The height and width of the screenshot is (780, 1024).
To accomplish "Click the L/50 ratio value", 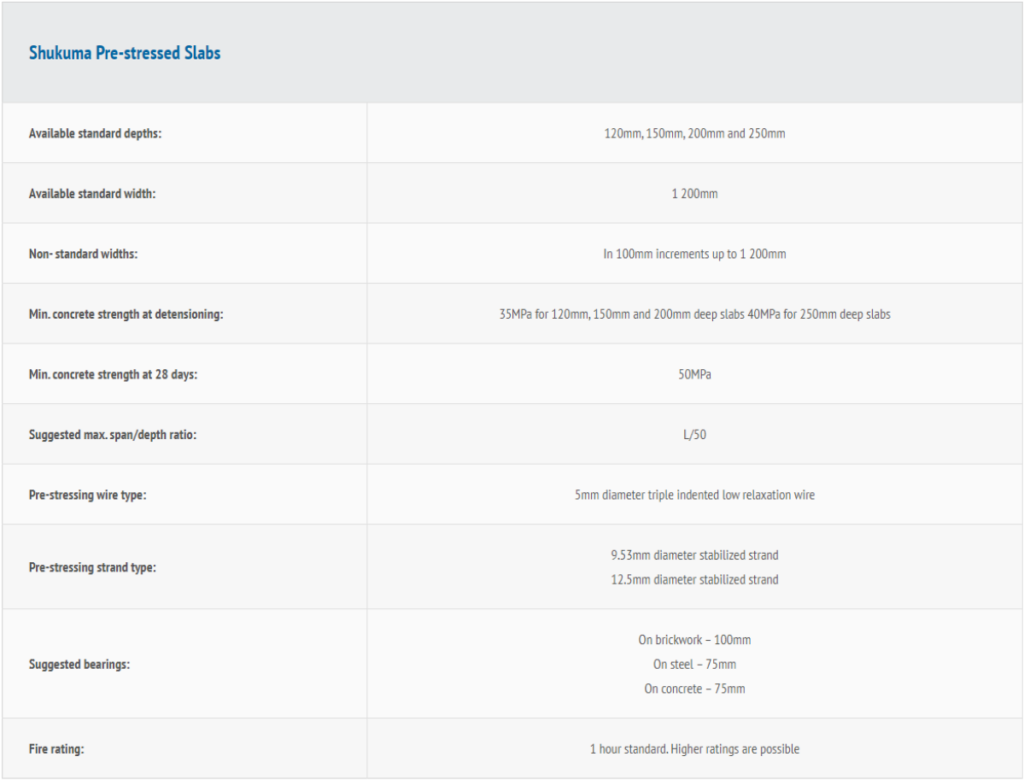I will click(694, 435).
